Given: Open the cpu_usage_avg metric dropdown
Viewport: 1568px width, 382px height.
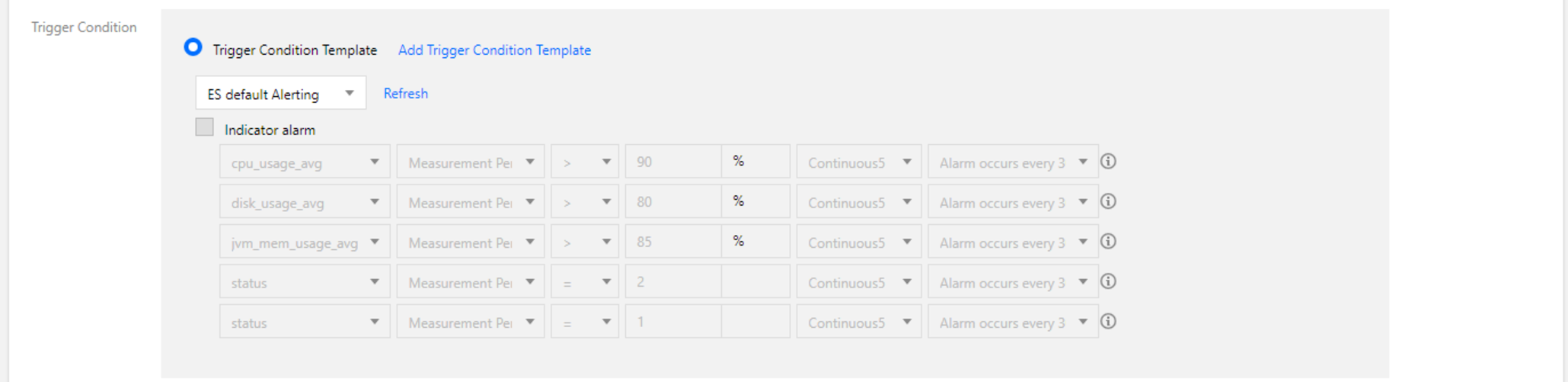Looking at the screenshot, I should point(304,162).
